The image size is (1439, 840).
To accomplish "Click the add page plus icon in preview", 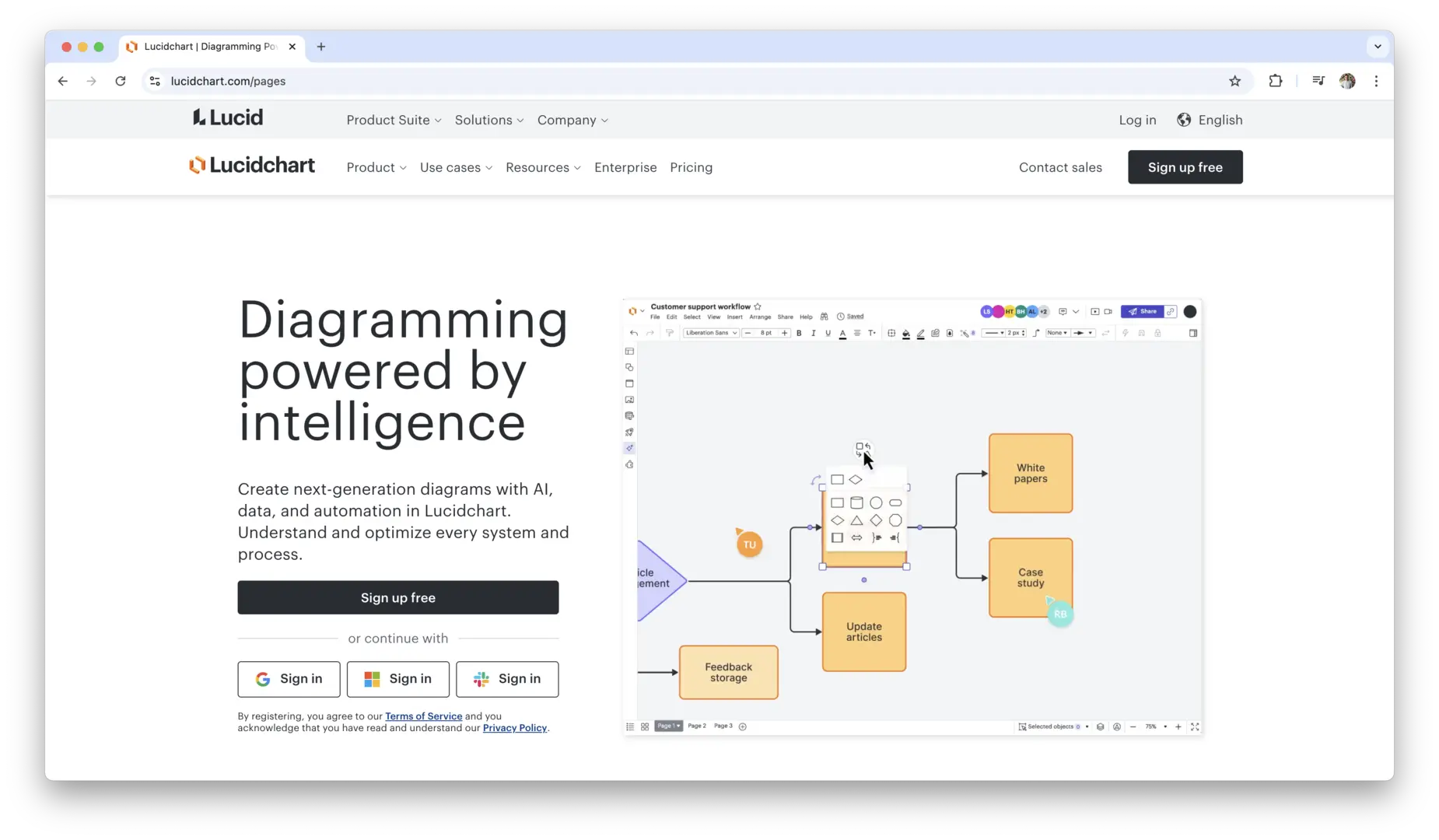I will (x=743, y=726).
